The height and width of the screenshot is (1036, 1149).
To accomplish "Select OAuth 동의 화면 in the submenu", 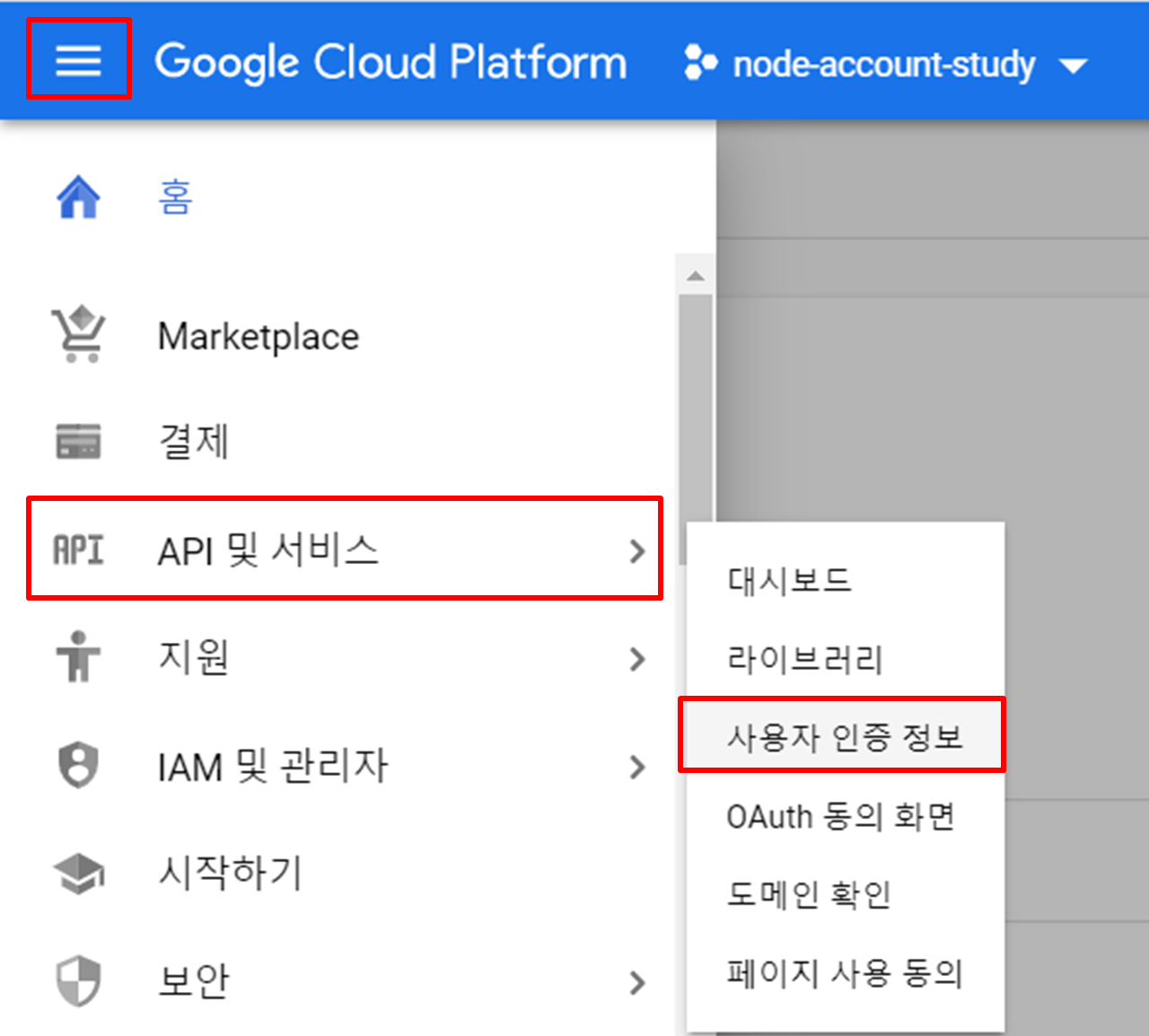I will pos(846,816).
